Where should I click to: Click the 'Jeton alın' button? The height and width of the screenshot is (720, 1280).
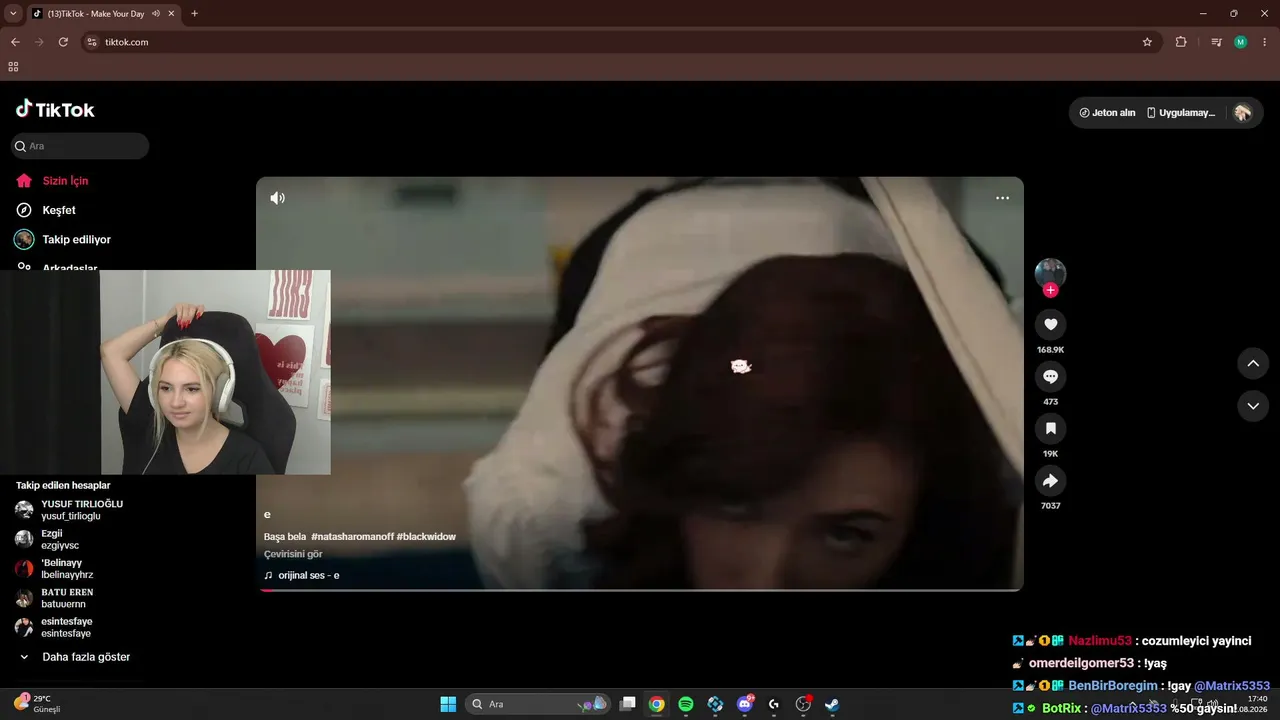(1107, 113)
